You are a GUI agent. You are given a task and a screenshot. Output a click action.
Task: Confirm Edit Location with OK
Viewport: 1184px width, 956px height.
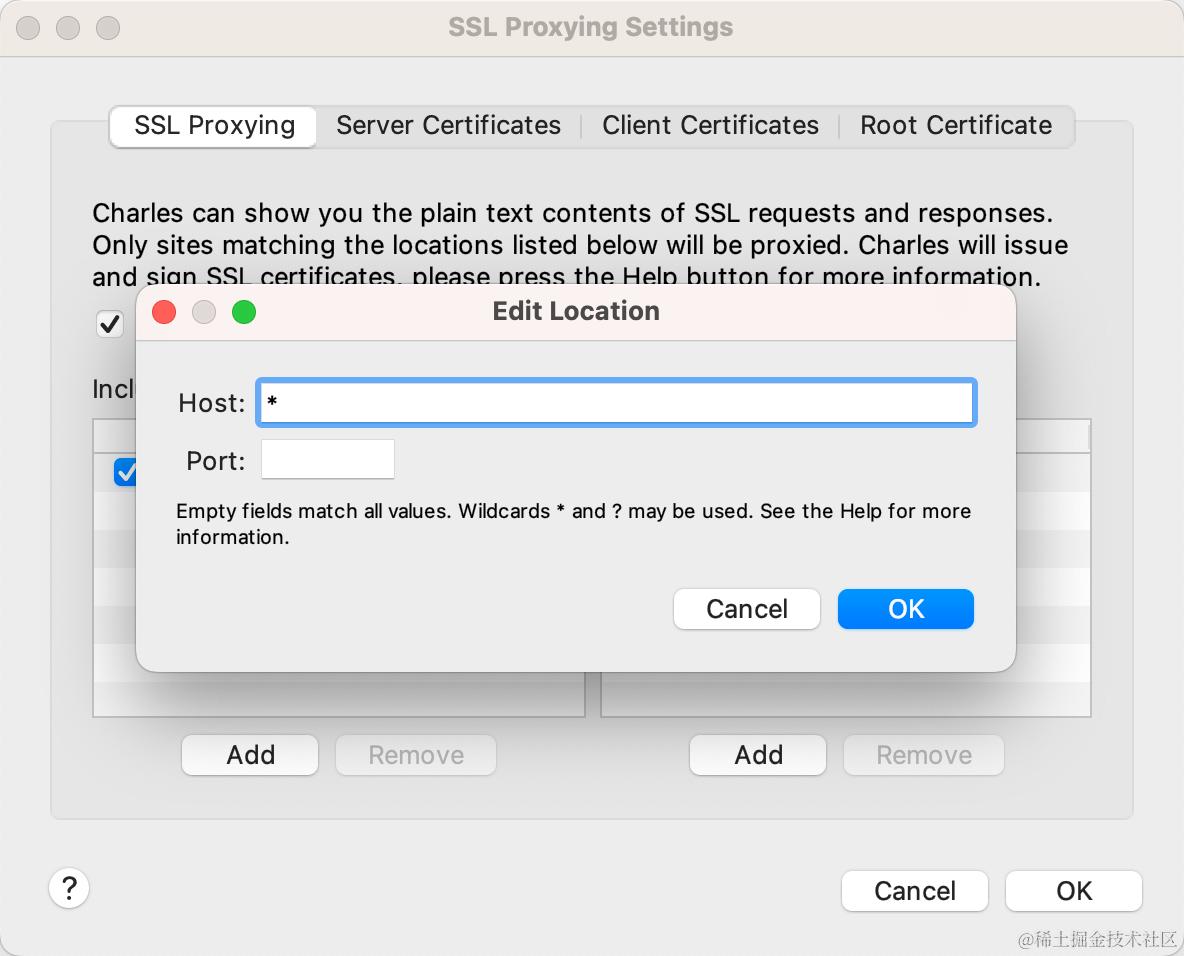click(x=905, y=609)
